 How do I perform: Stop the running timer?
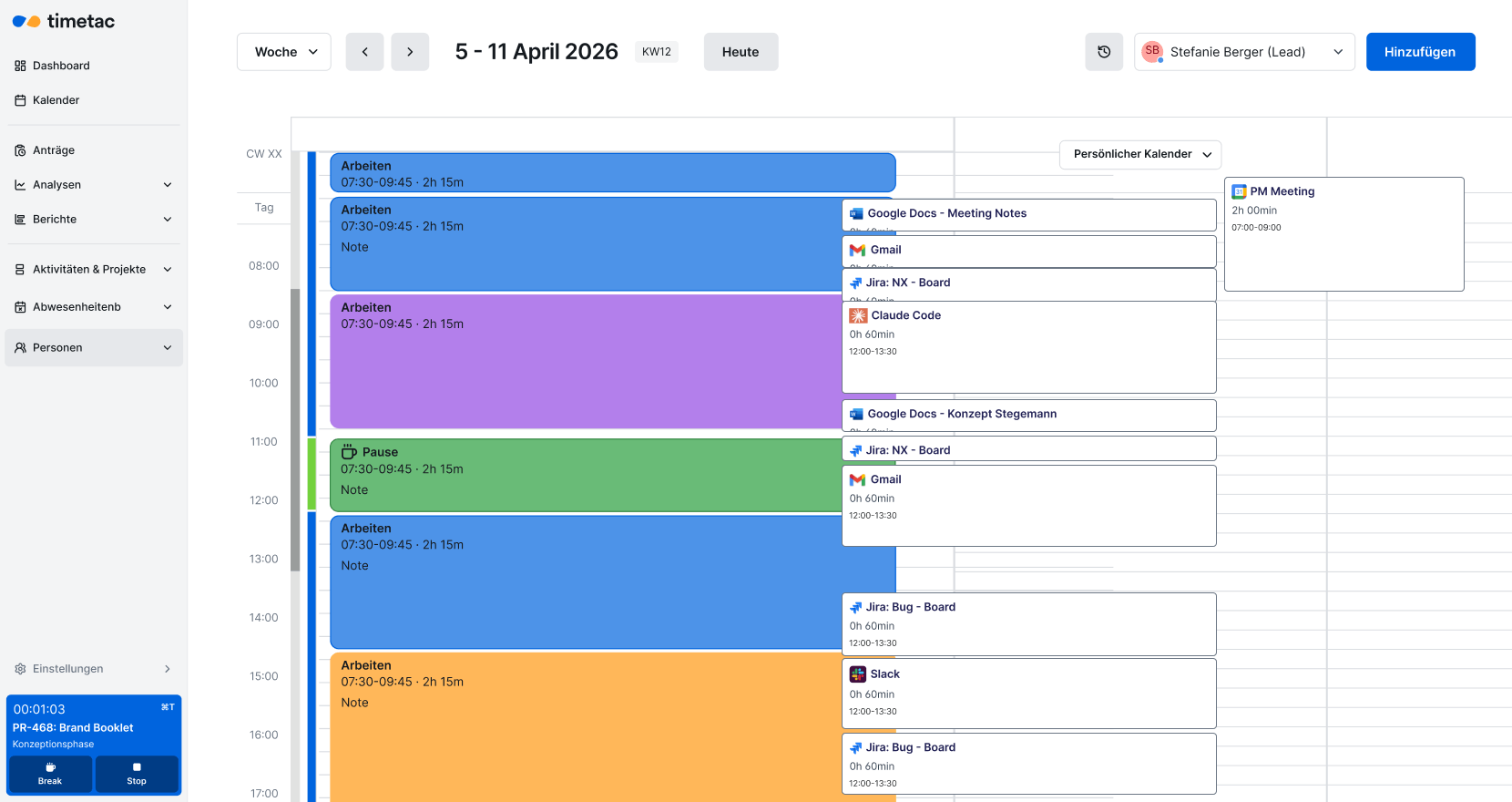pyautogui.click(x=137, y=774)
